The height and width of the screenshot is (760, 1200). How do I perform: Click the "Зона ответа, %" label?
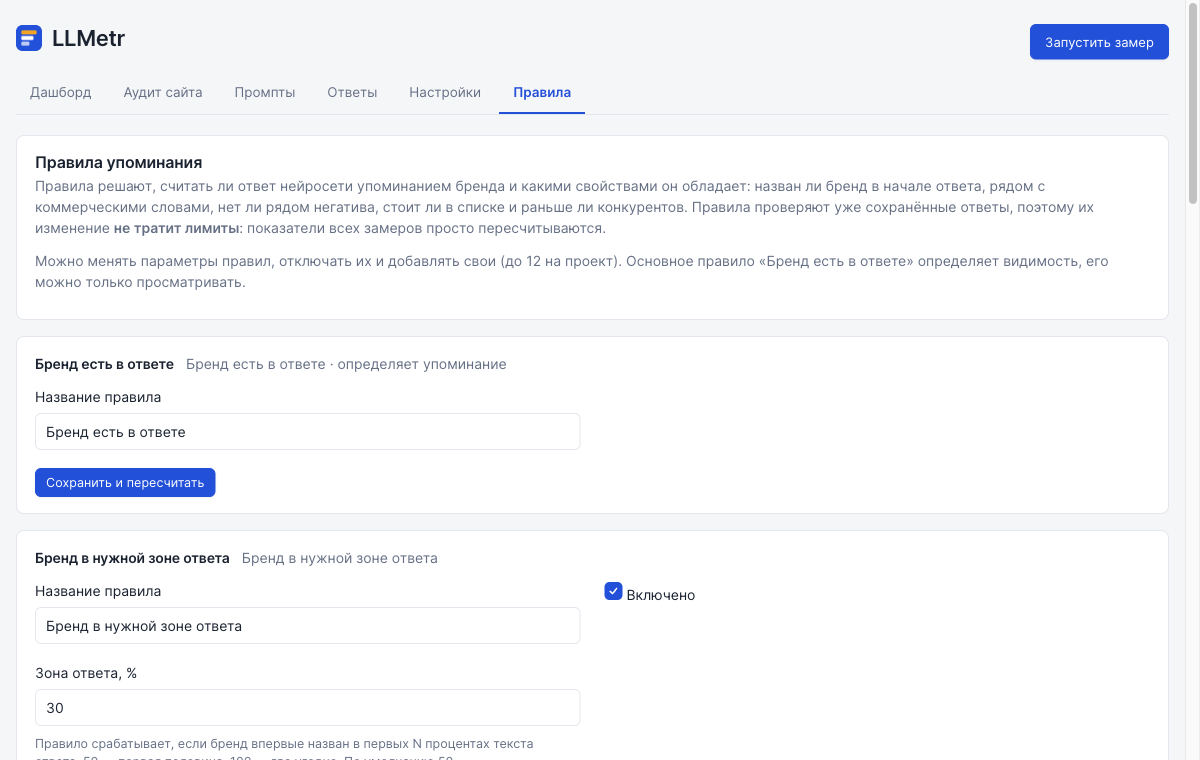(x=86, y=673)
